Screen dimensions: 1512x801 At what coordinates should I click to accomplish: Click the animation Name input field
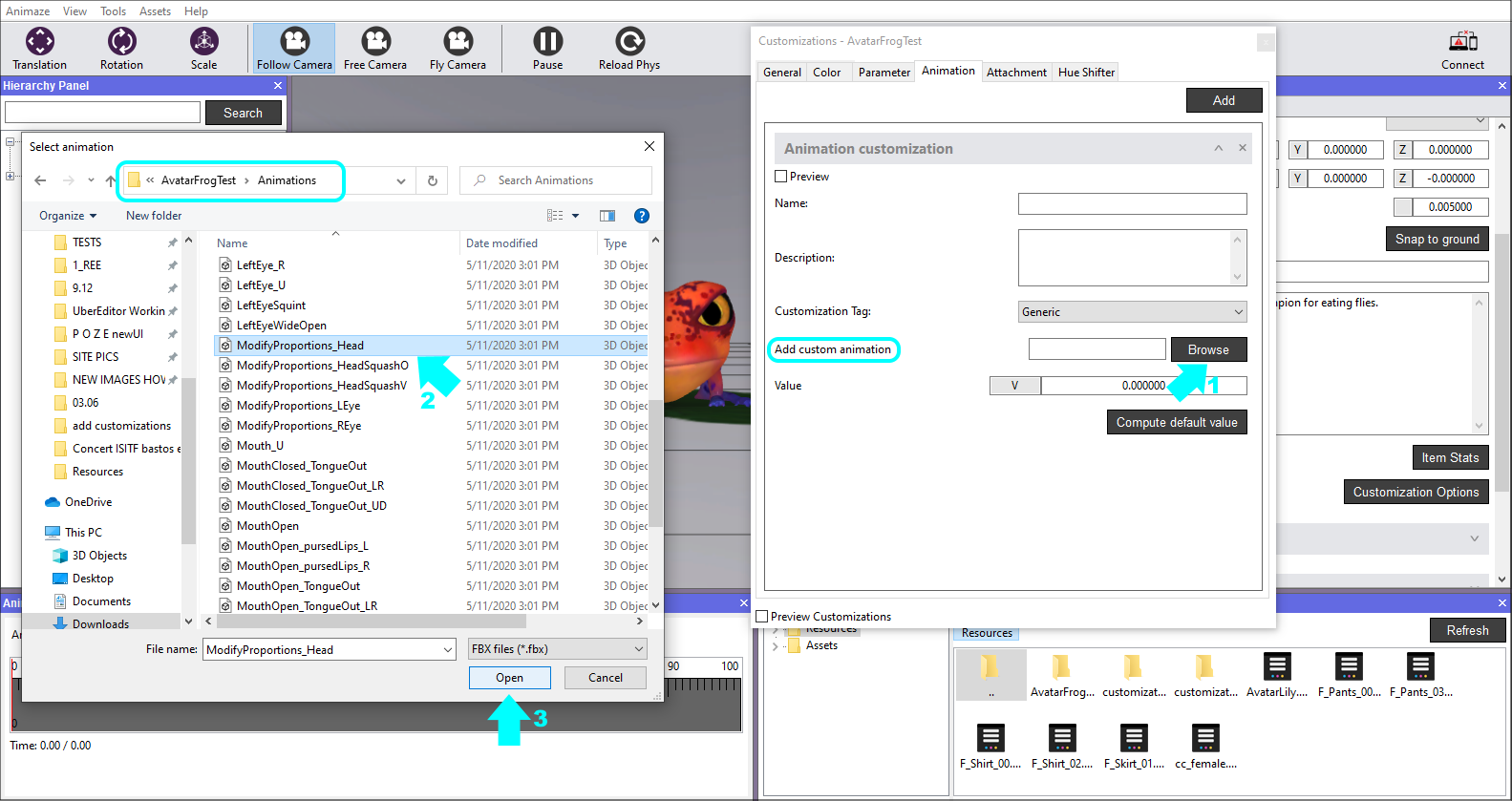tap(1132, 204)
